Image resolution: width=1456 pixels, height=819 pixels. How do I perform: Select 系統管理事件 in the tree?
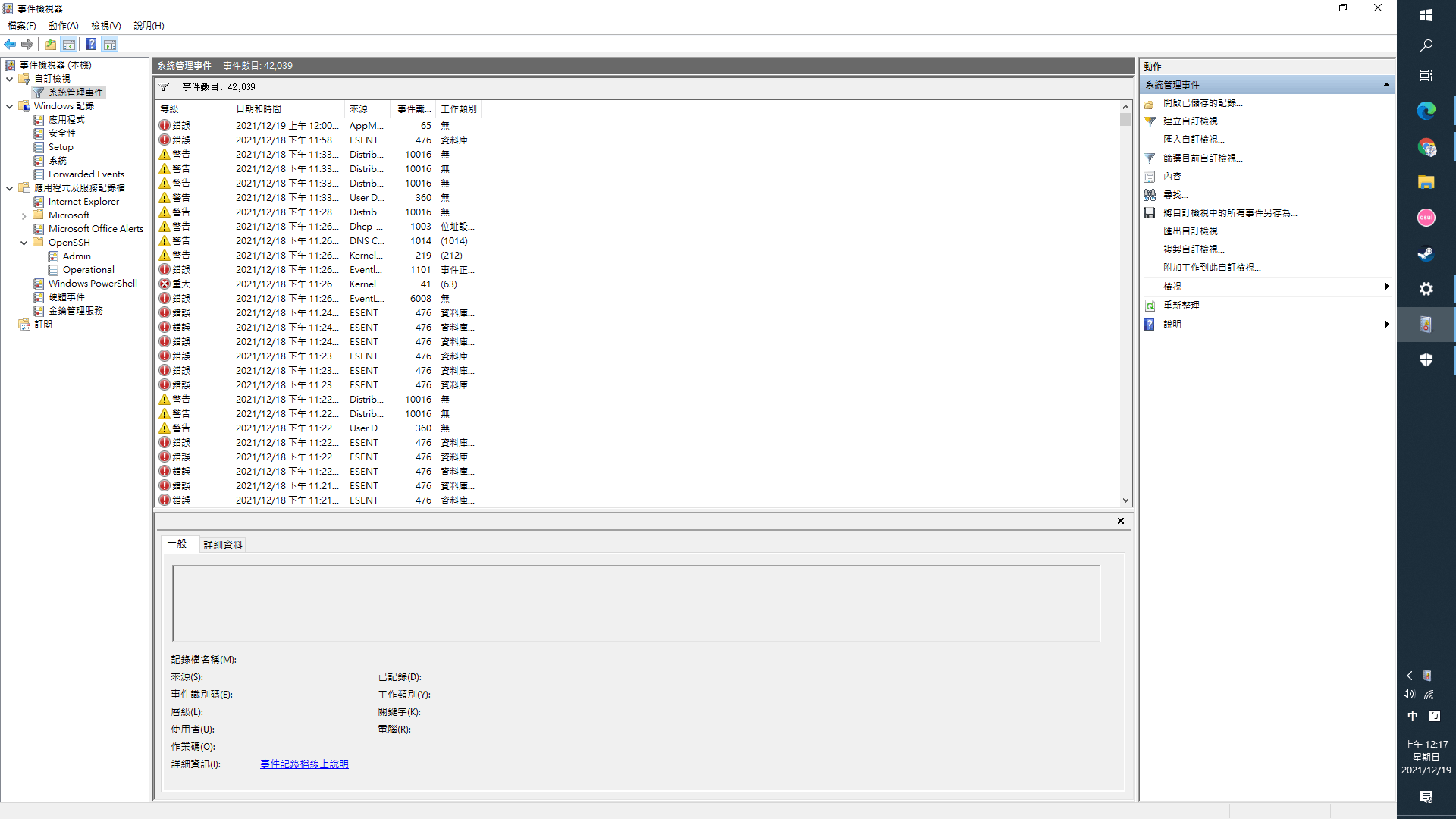[76, 93]
